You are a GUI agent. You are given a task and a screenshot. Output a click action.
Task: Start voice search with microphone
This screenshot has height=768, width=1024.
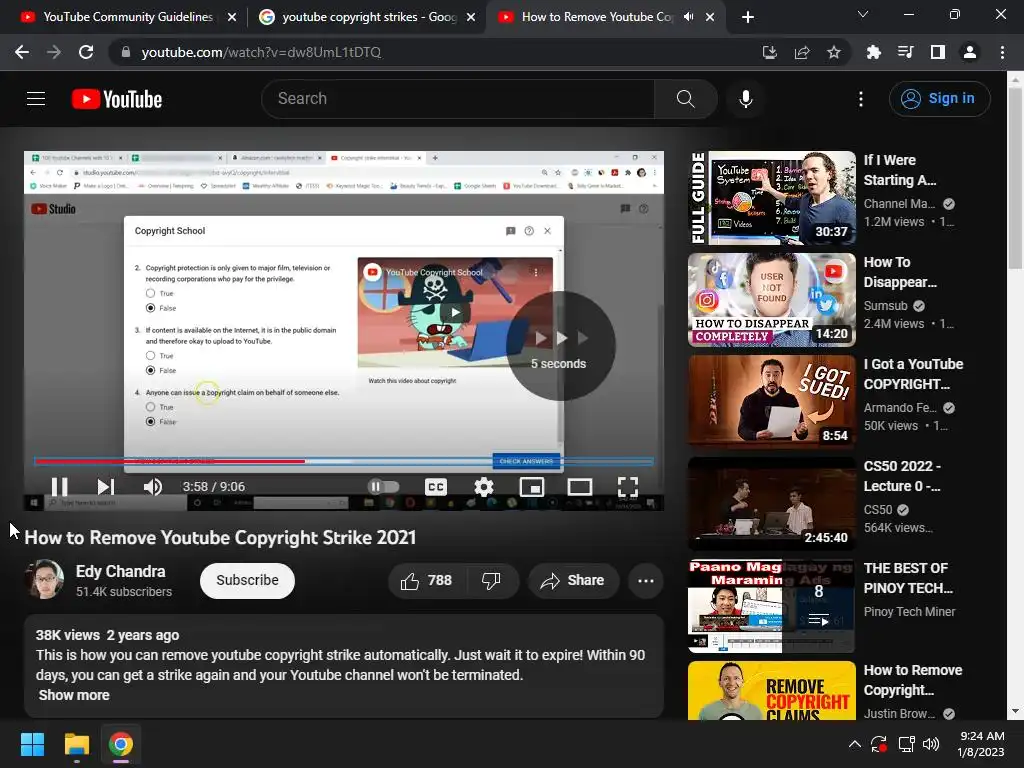coord(745,99)
